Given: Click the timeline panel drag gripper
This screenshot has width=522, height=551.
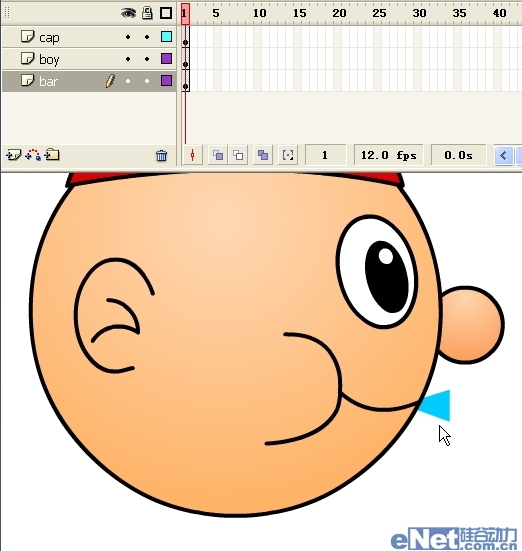Looking at the screenshot, I should pyautogui.click(x=7, y=13).
